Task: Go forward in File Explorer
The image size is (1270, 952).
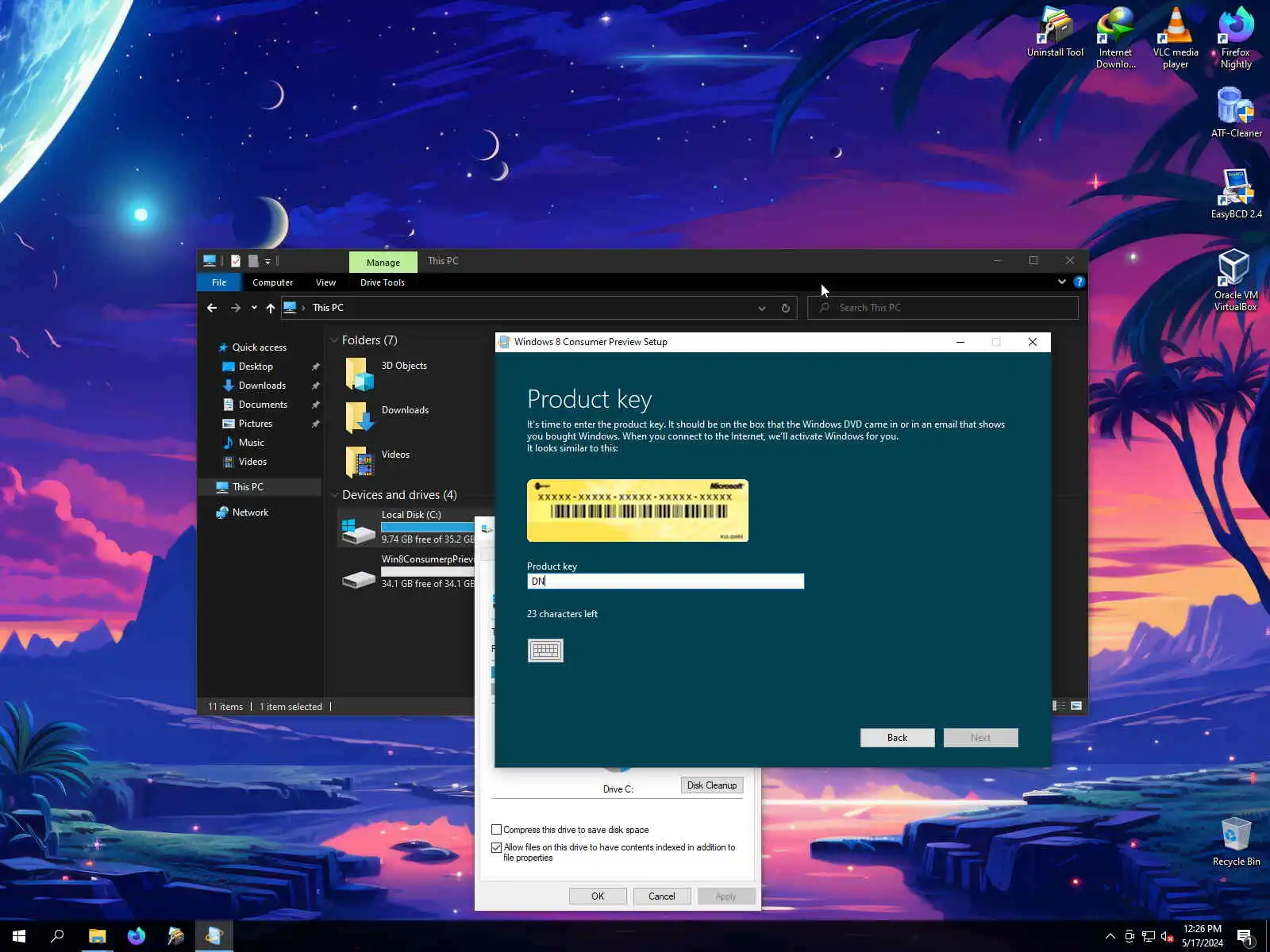Action: (x=235, y=308)
